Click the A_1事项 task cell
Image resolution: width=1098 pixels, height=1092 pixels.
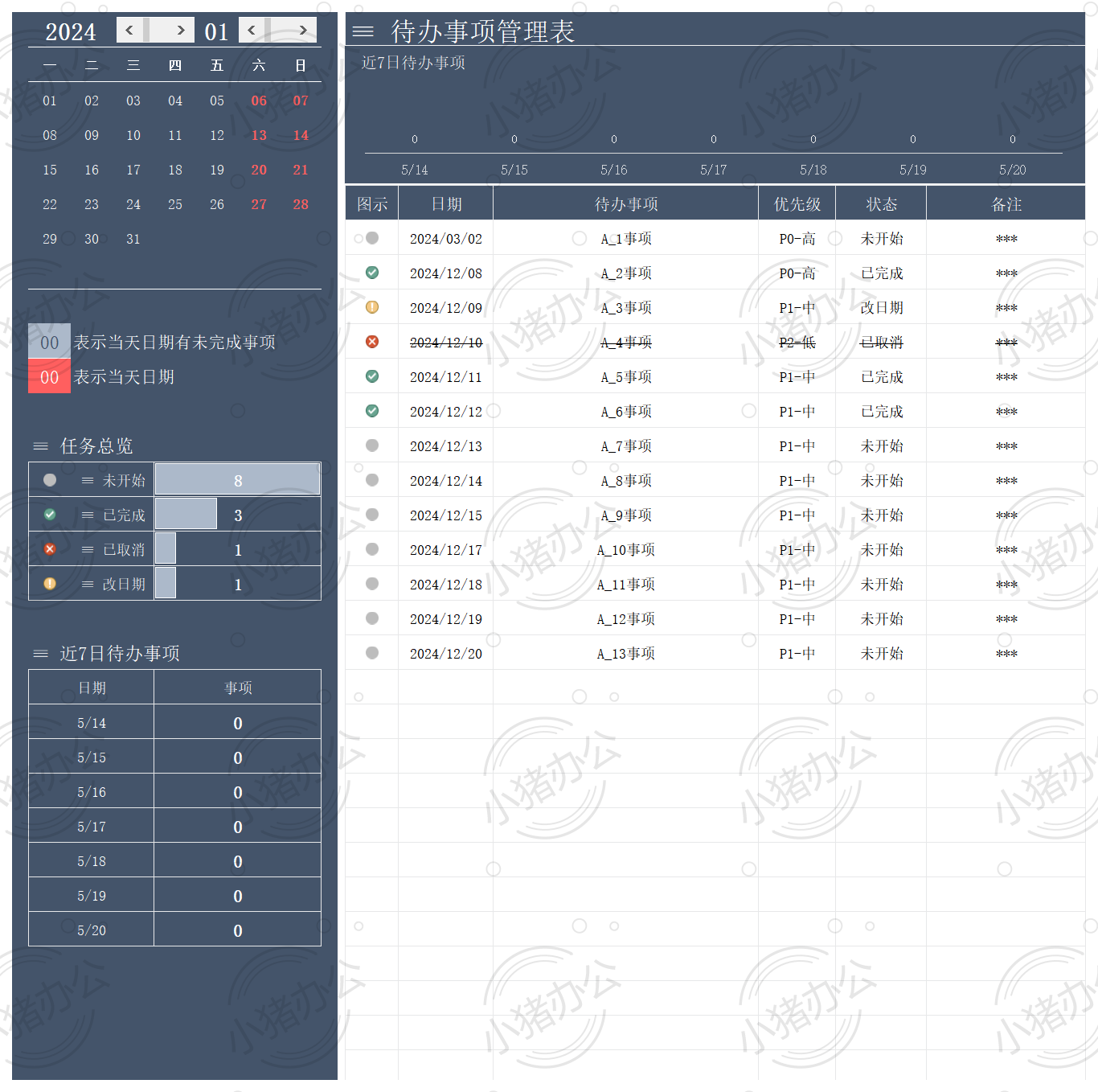pos(626,238)
